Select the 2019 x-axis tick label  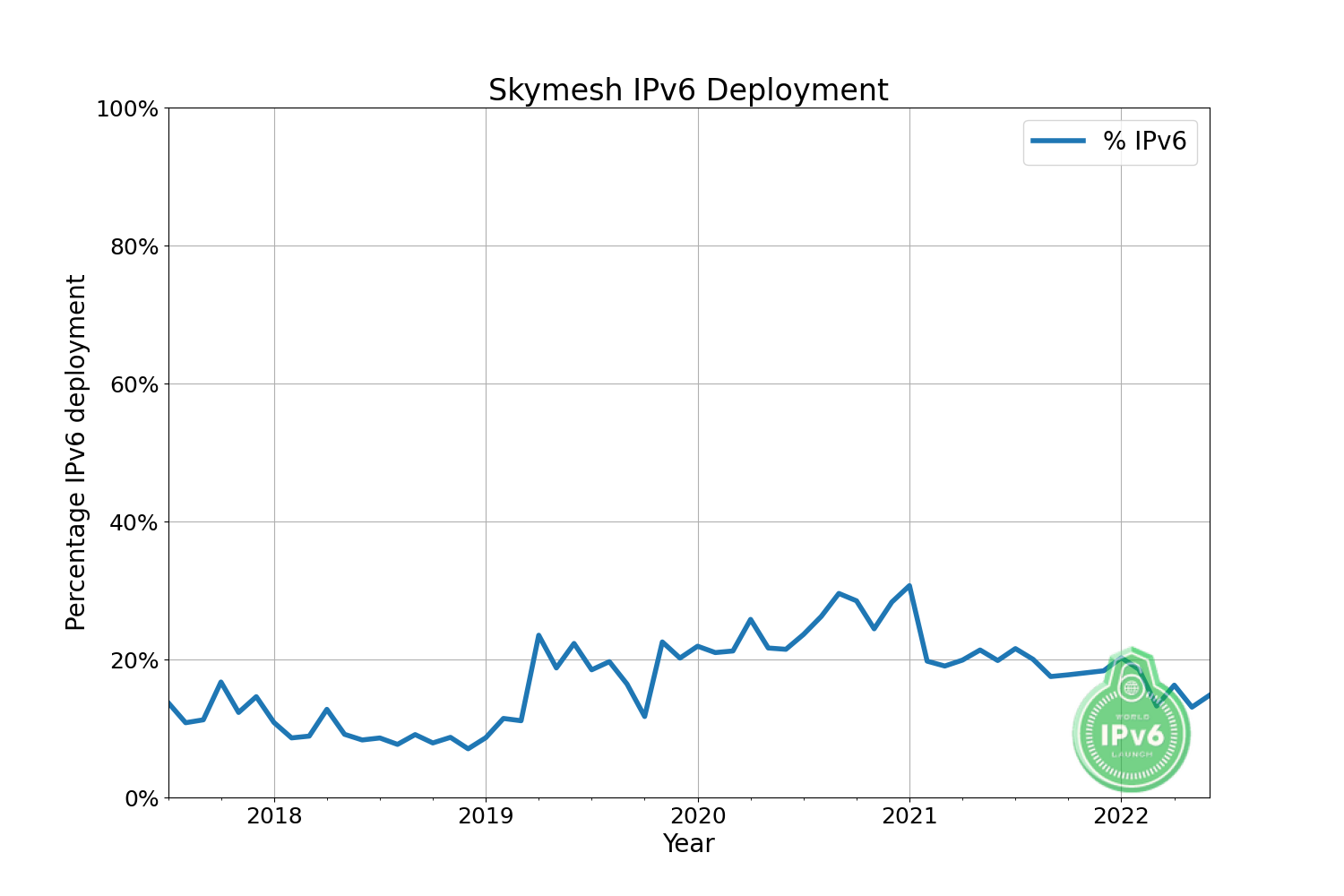click(486, 816)
